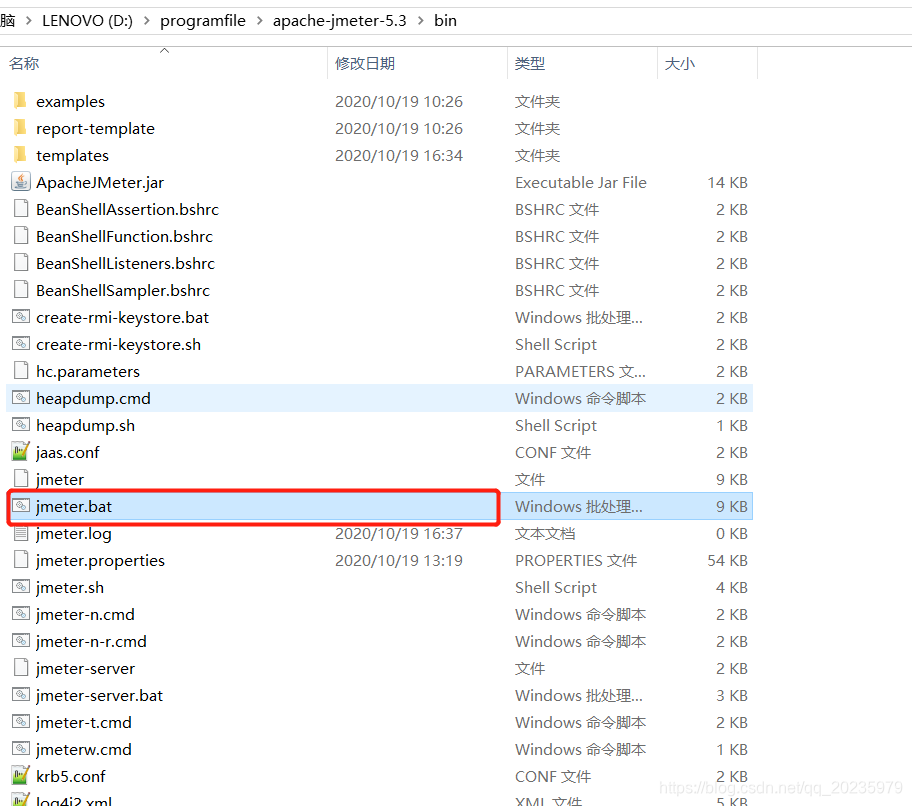Click the jmeter-server.bat script icon
The height and width of the screenshot is (806, 912).
[x=21, y=695]
